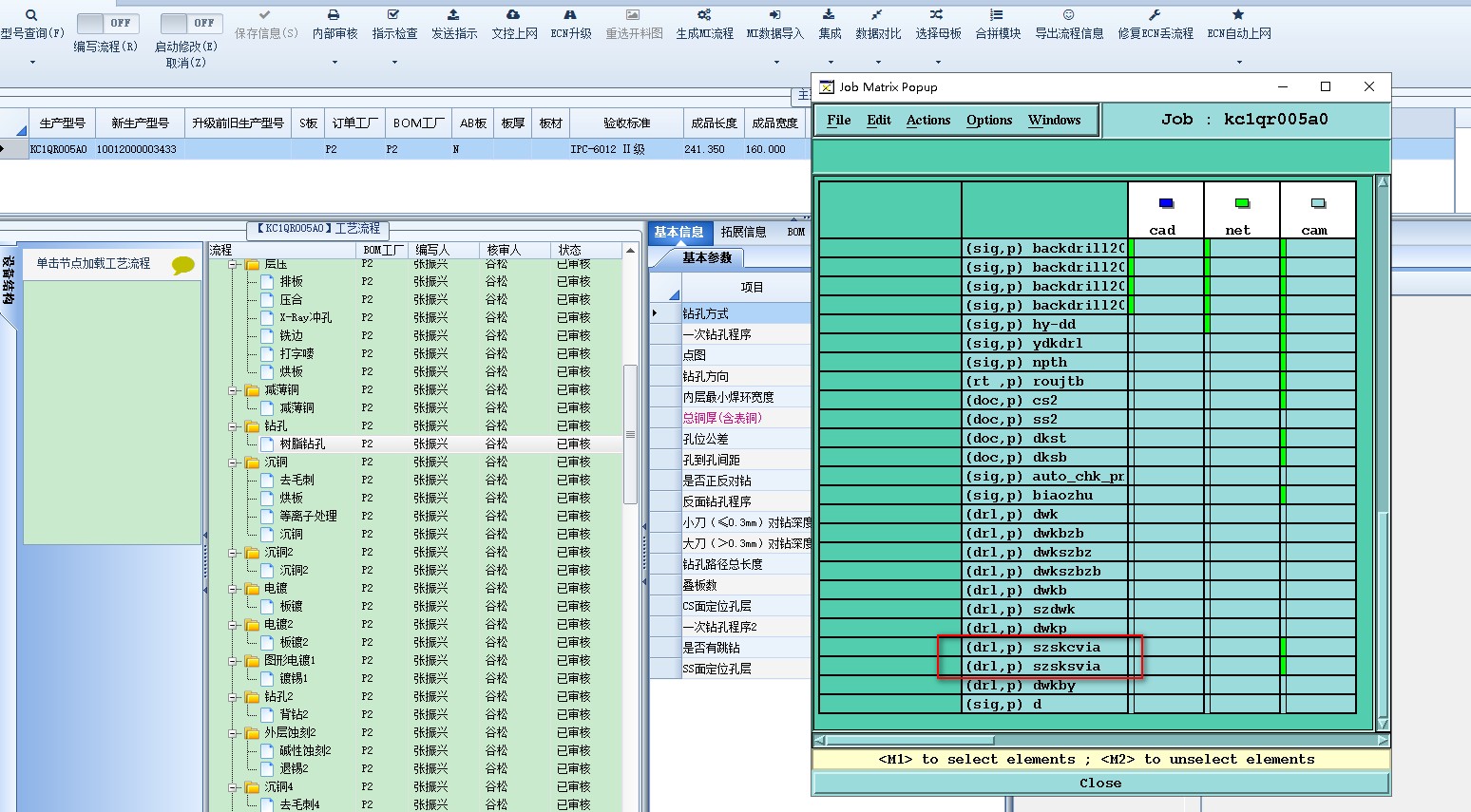This screenshot has width=1471, height=812.
Task: Click the 生成MI流程 gears icon
Action: (x=704, y=15)
